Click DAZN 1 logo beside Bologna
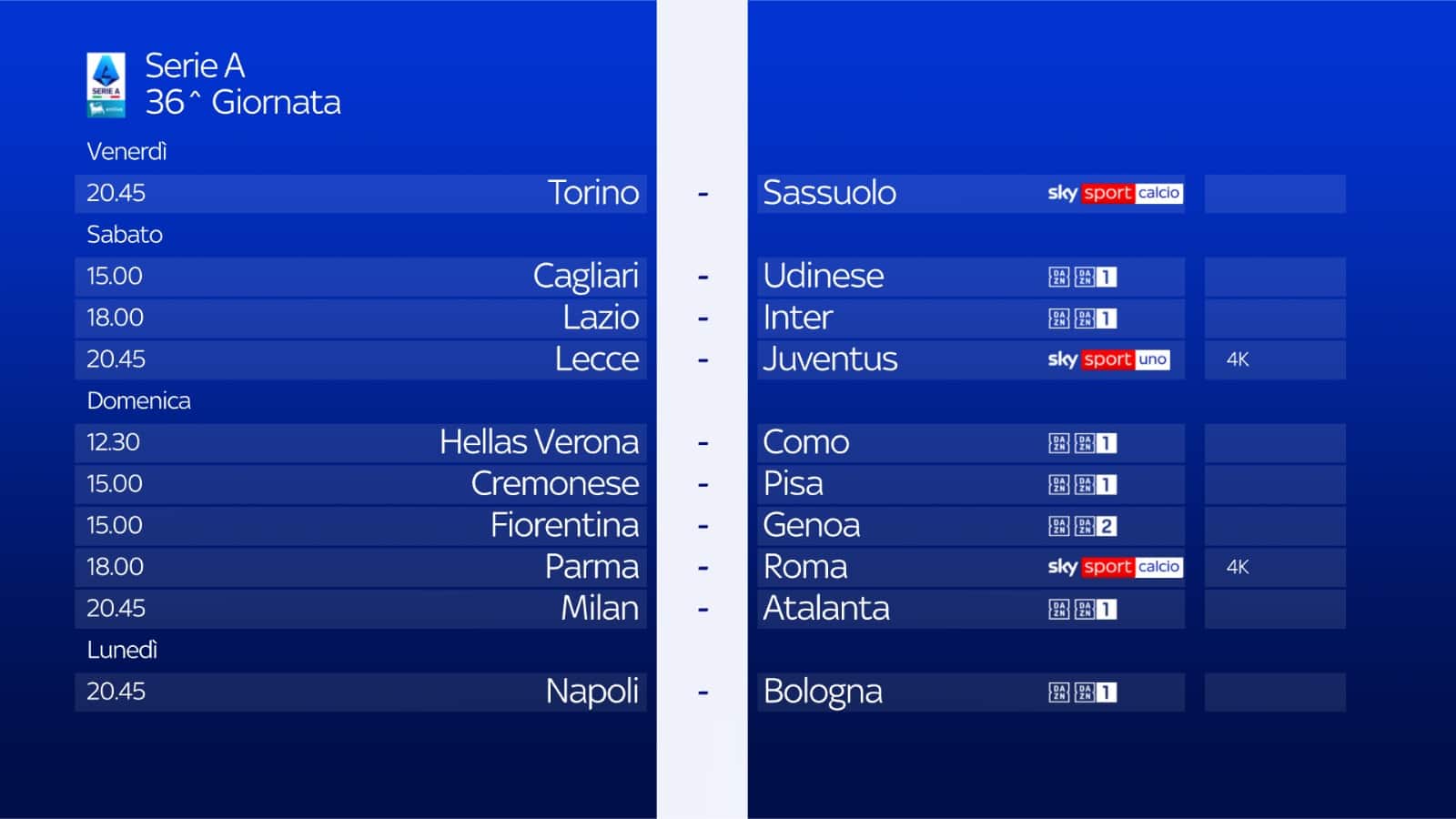This screenshot has width=1456, height=819. click(1082, 693)
